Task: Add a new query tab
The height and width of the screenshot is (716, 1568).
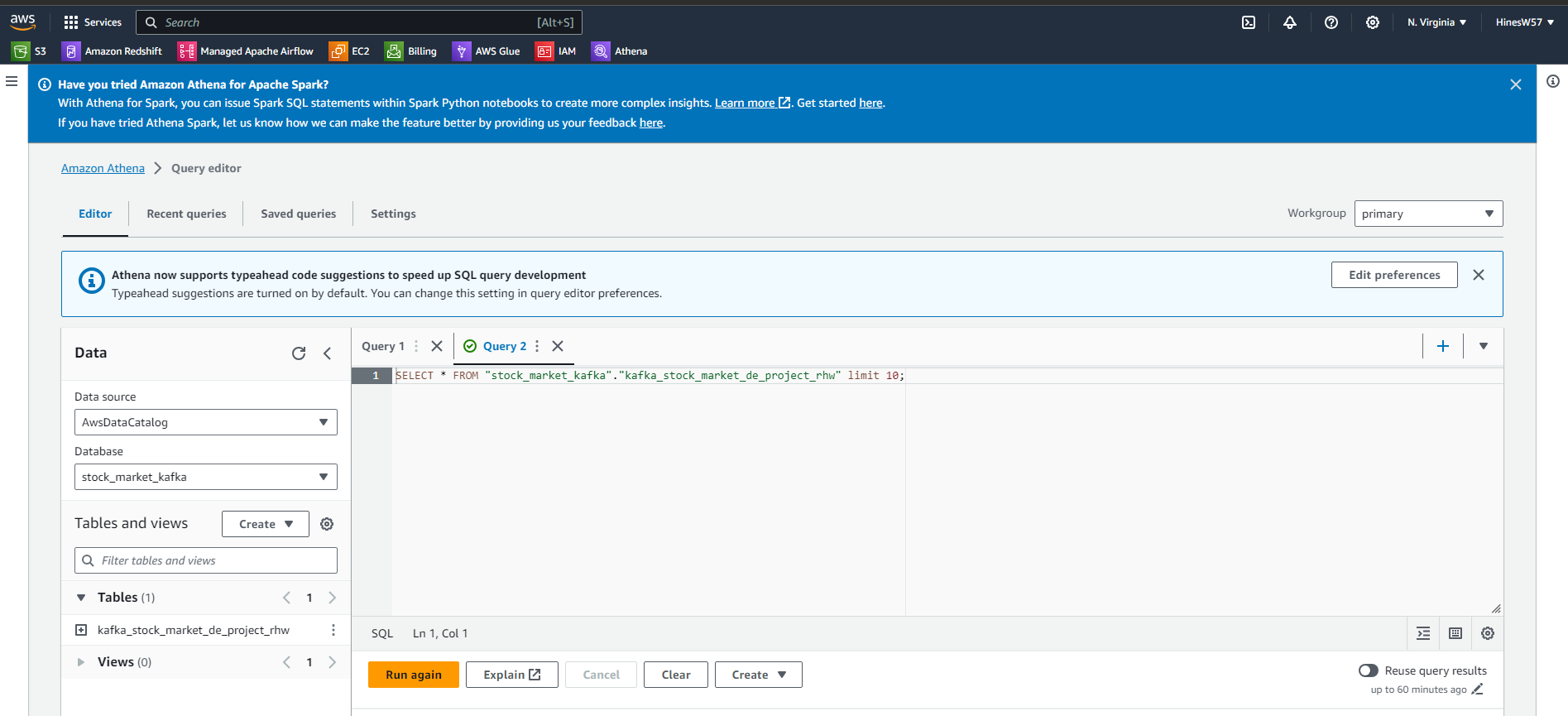Action: pyautogui.click(x=1443, y=346)
